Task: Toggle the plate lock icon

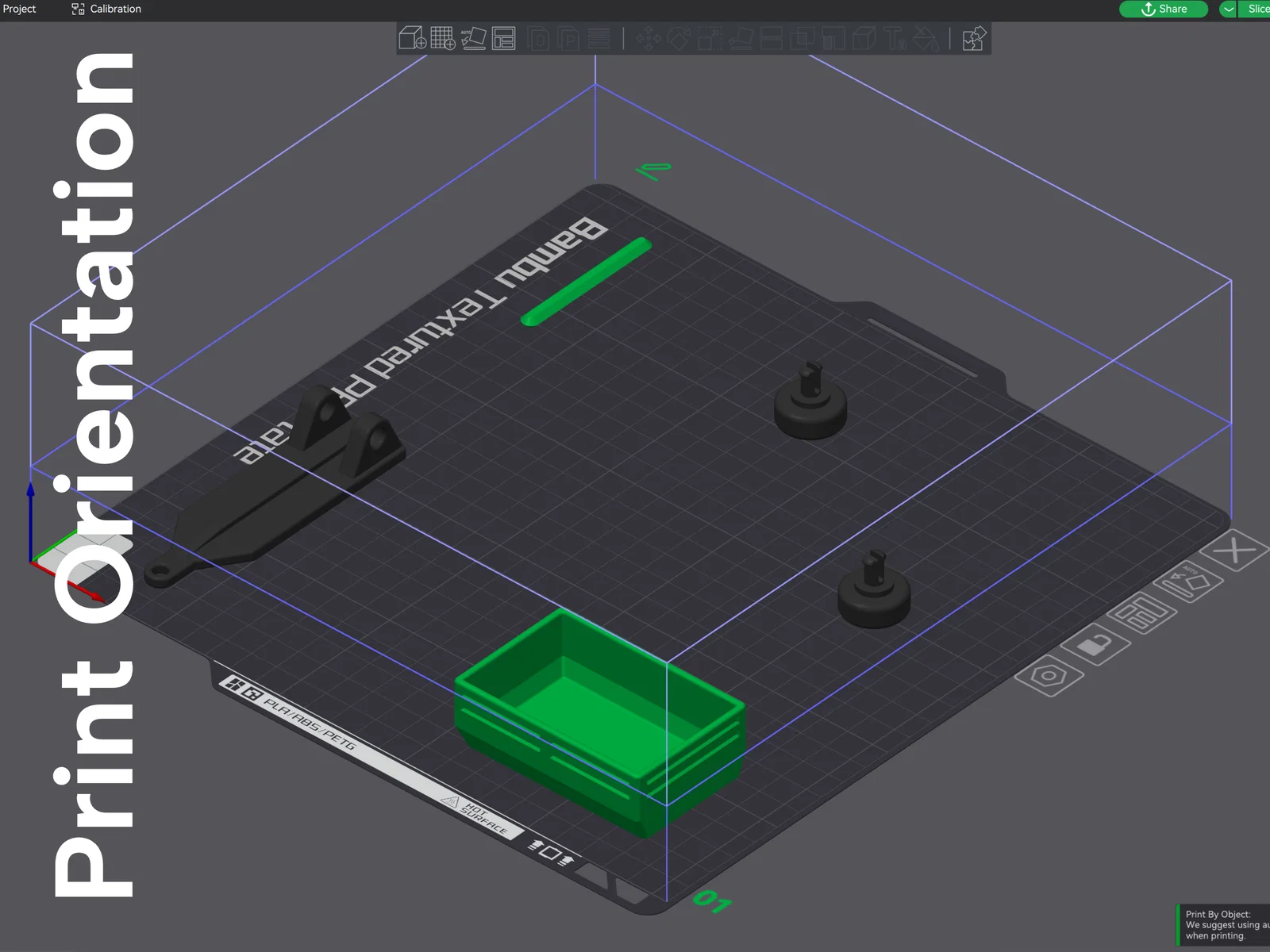Action: tap(1095, 644)
